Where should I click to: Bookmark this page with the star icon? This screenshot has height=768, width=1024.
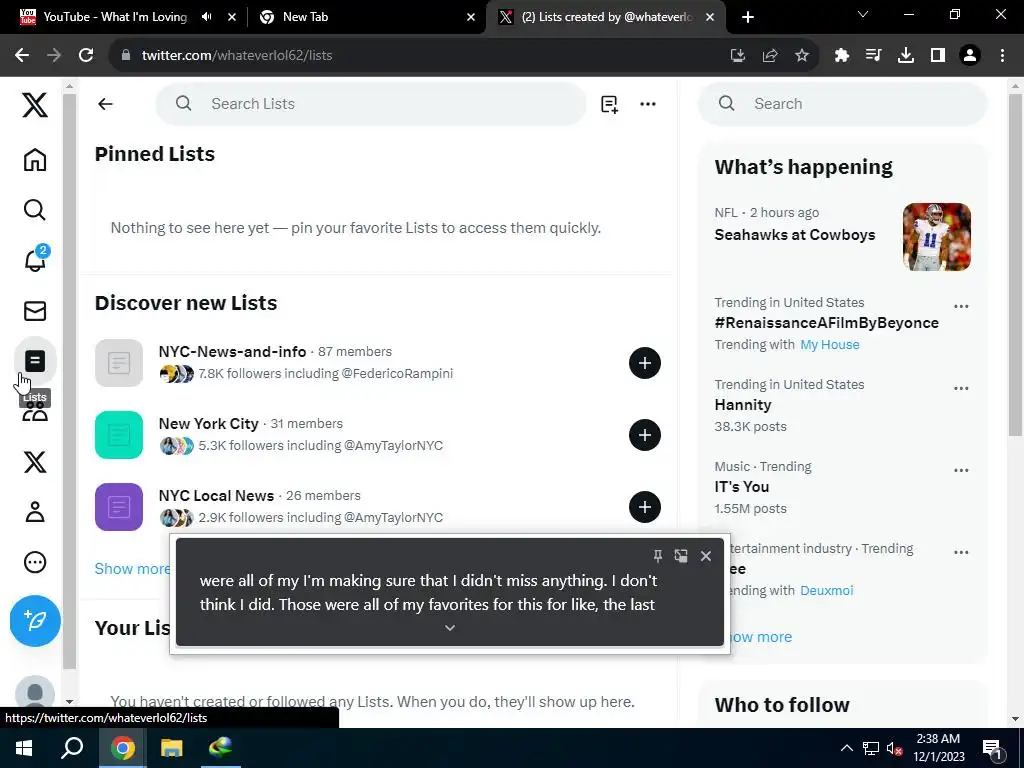click(x=802, y=56)
